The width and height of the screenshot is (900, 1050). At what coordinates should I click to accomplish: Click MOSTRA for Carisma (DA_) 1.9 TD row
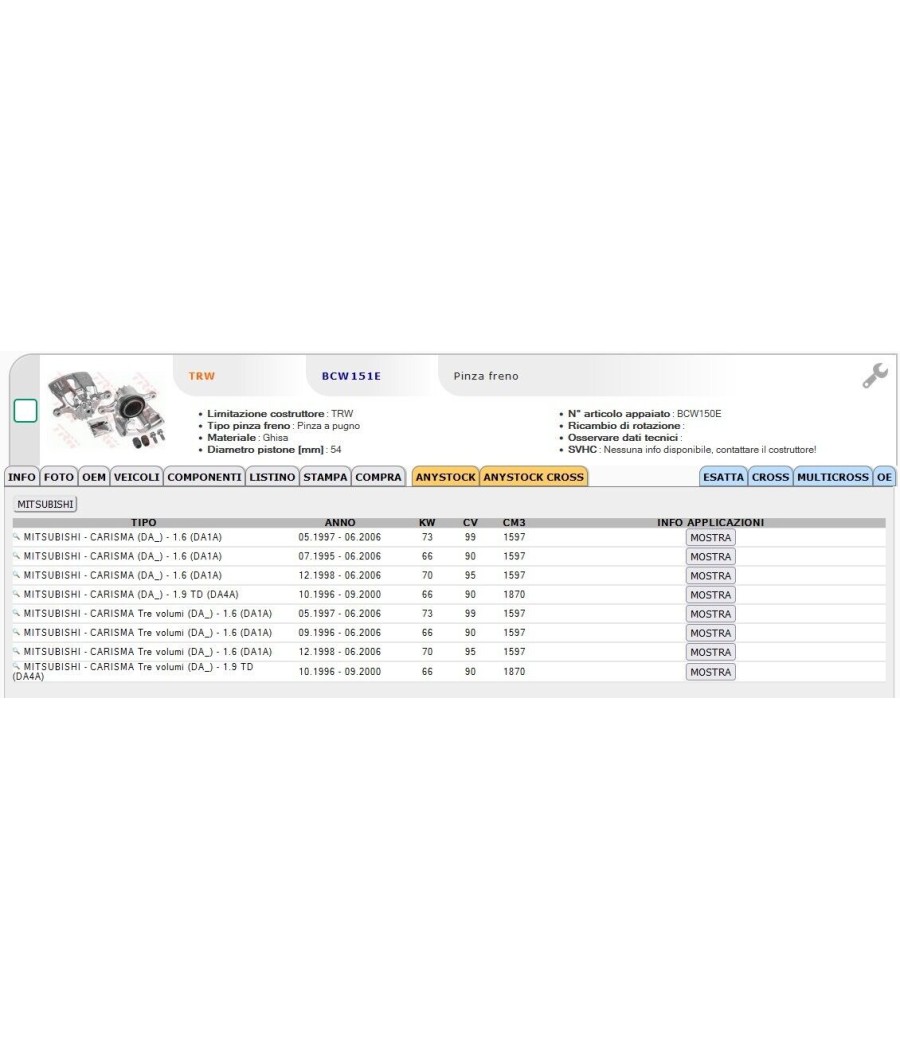[710, 595]
